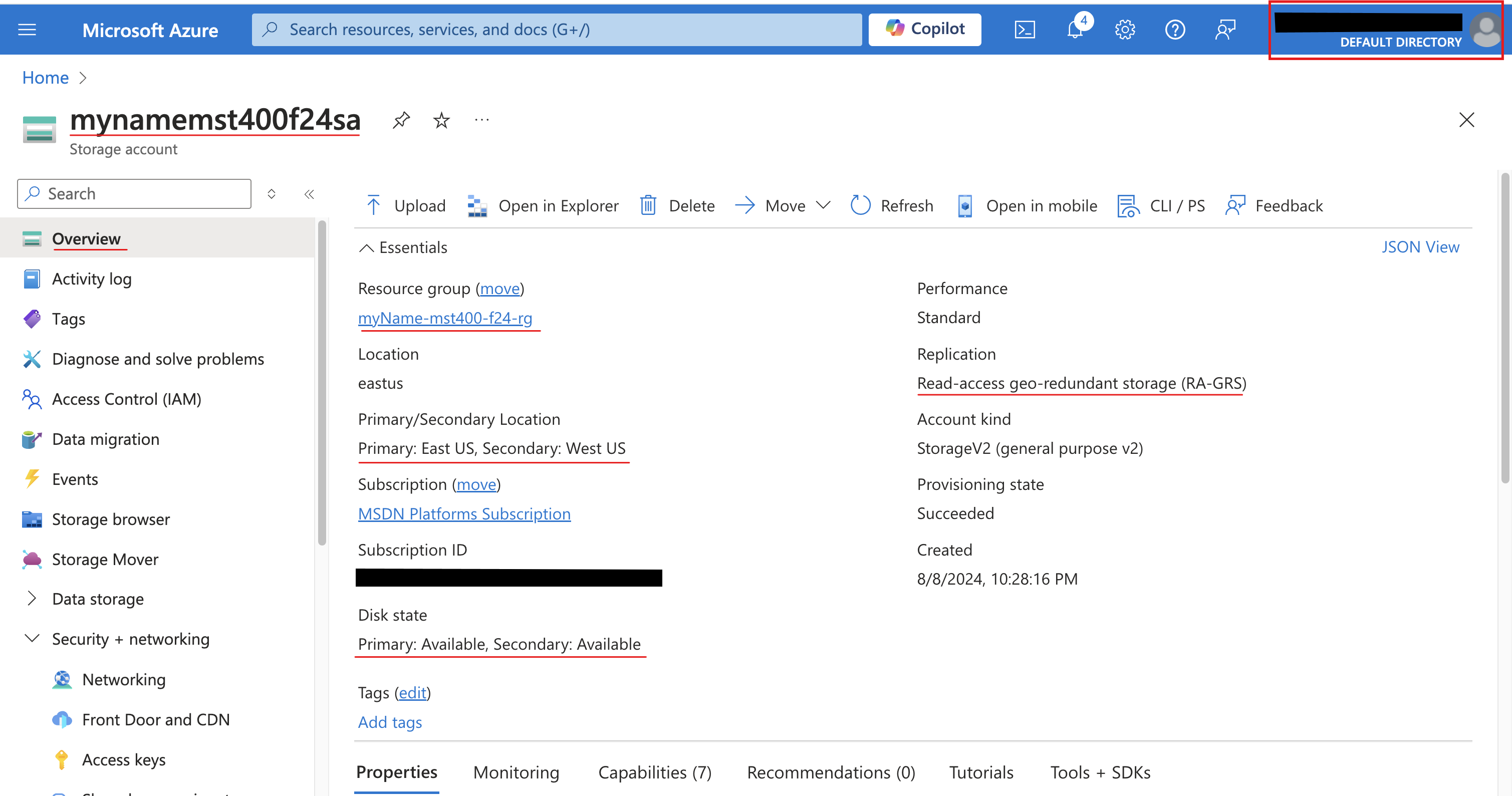Switch to the Monitoring tab
The image size is (1512, 796).
click(516, 772)
